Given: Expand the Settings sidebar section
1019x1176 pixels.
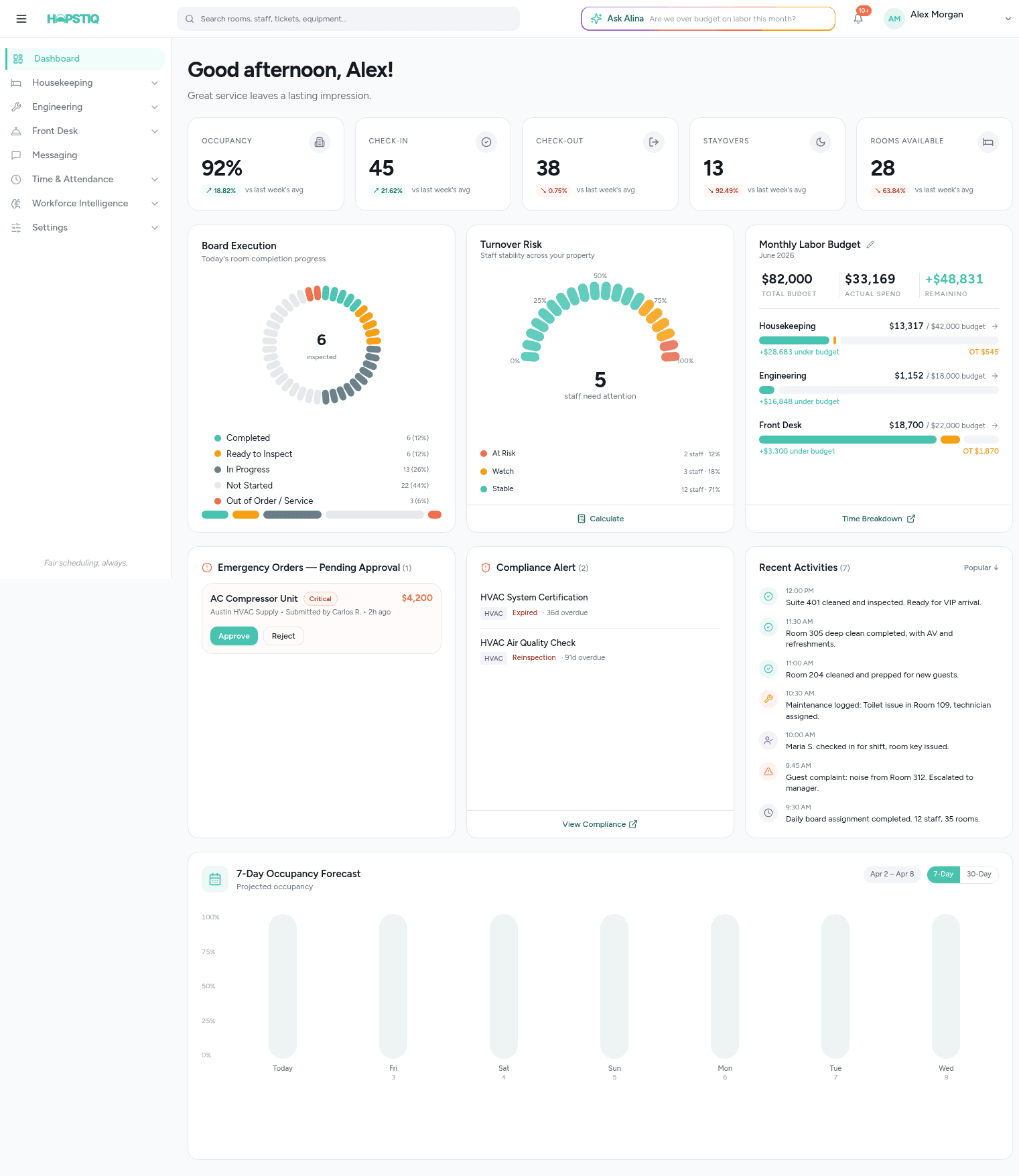Looking at the screenshot, I should click(155, 228).
